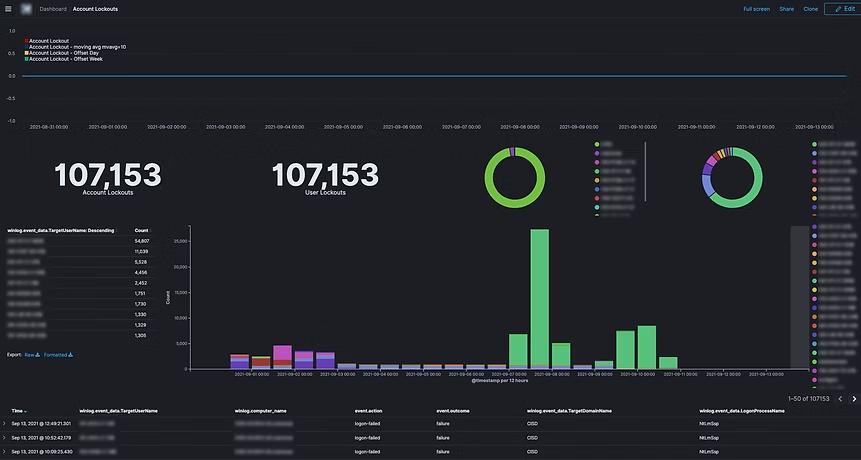Click first green legend dot of left donut chart

[597, 145]
